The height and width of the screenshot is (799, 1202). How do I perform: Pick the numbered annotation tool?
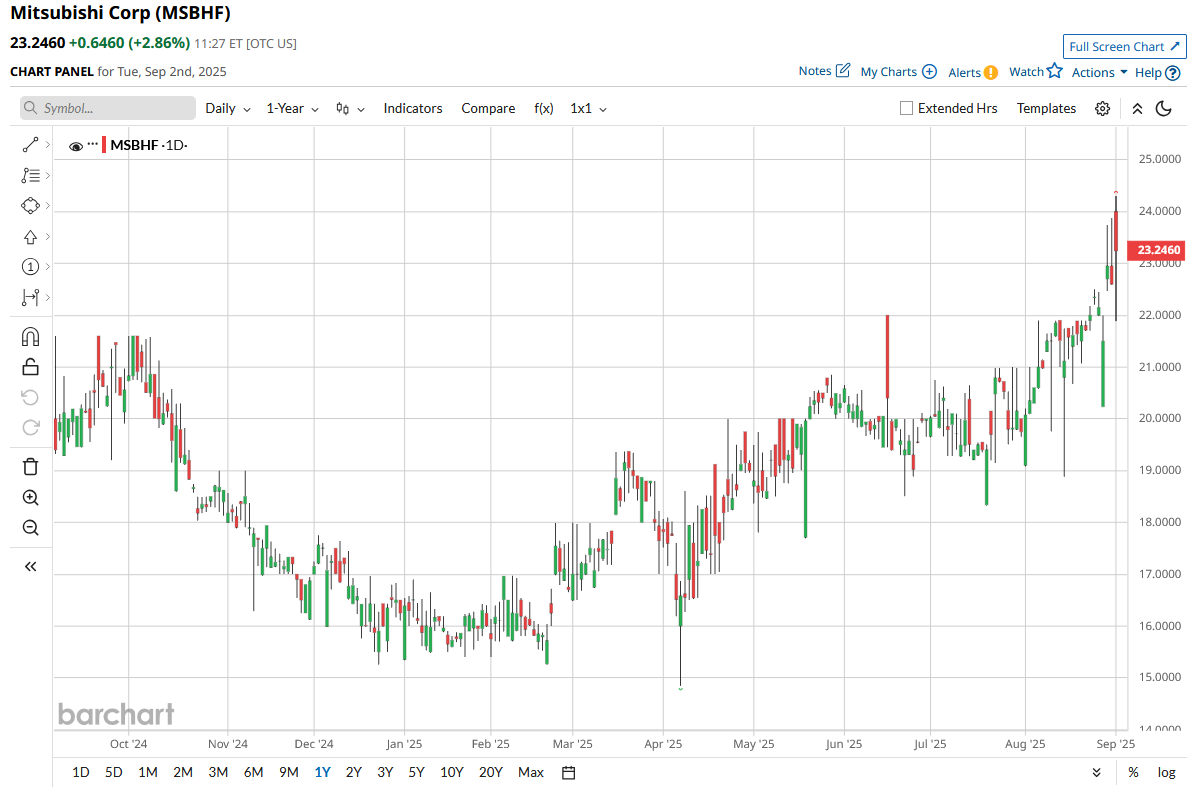click(30, 267)
